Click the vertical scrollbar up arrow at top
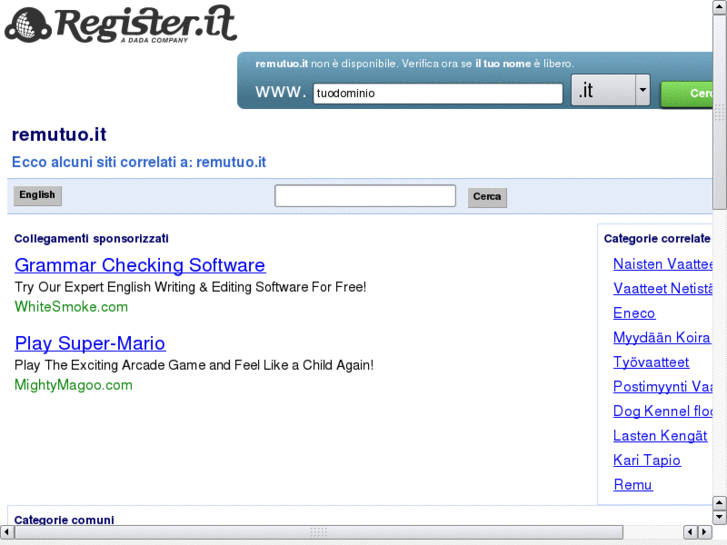 point(719,7)
